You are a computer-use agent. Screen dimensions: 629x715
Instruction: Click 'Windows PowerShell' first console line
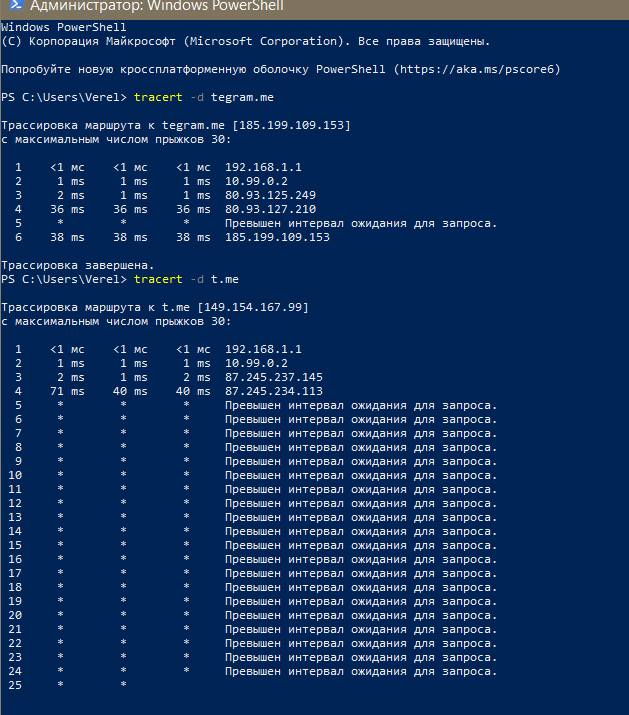pyautogui.click(x=63, y=27)
